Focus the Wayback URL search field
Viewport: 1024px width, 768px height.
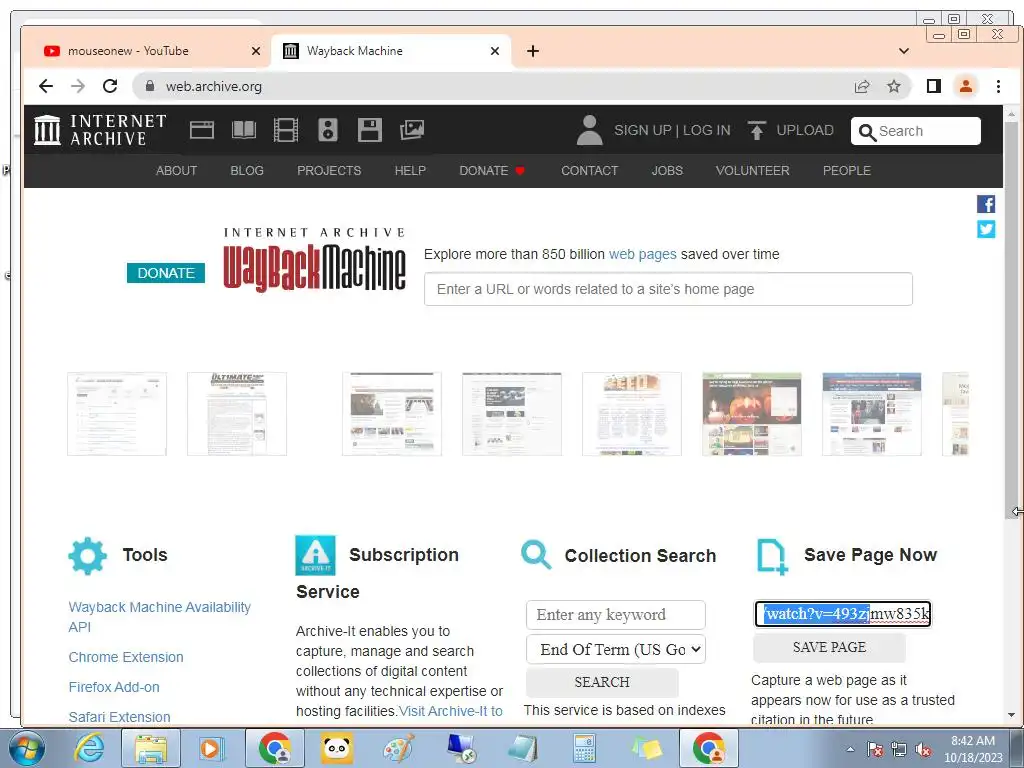pyautogui.click(x=668, y=289)
